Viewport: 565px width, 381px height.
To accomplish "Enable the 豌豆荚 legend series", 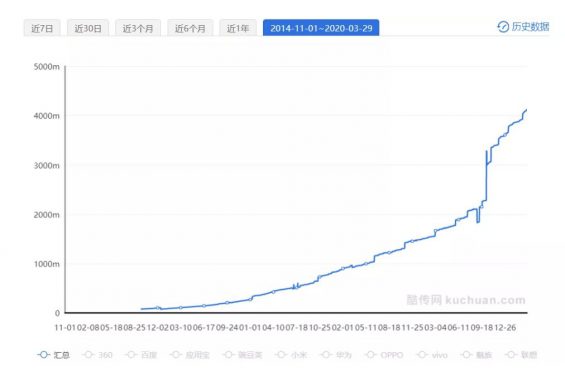I will point(243,355).
